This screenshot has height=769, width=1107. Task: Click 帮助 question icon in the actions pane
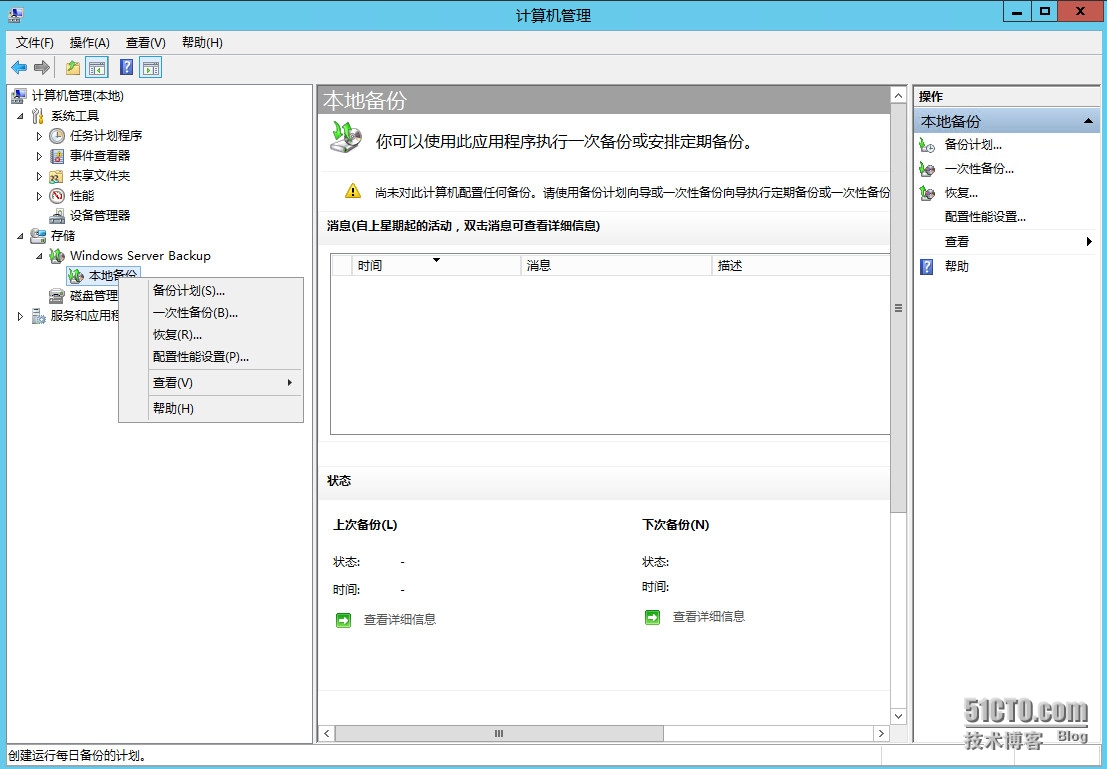click(927, 266)
